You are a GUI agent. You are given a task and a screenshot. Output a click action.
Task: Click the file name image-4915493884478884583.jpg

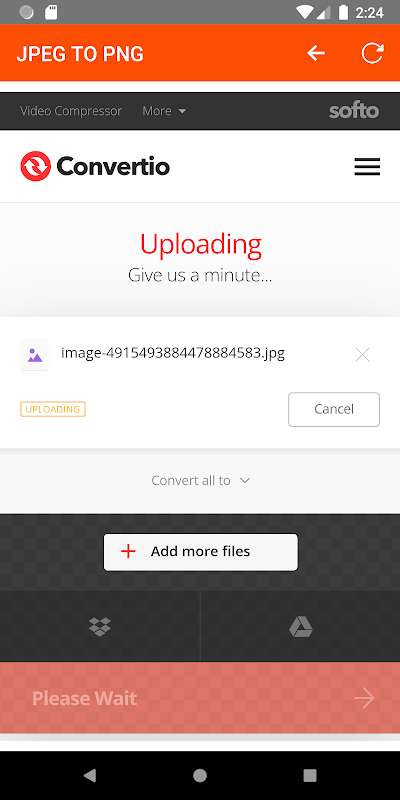coord(173,353)
